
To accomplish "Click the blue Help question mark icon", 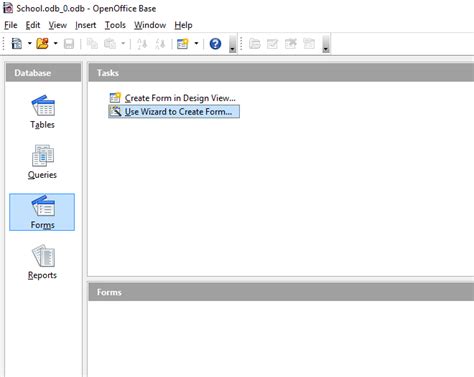I will pos(215,44).
